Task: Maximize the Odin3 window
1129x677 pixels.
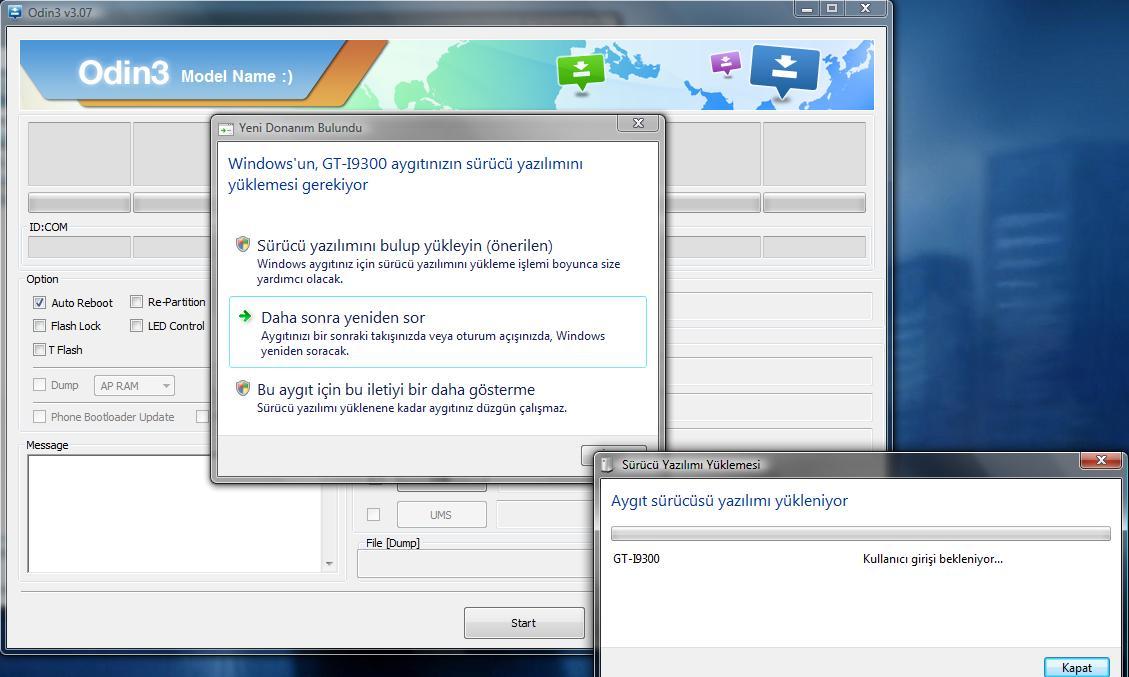Action: (x=832, y=9)
